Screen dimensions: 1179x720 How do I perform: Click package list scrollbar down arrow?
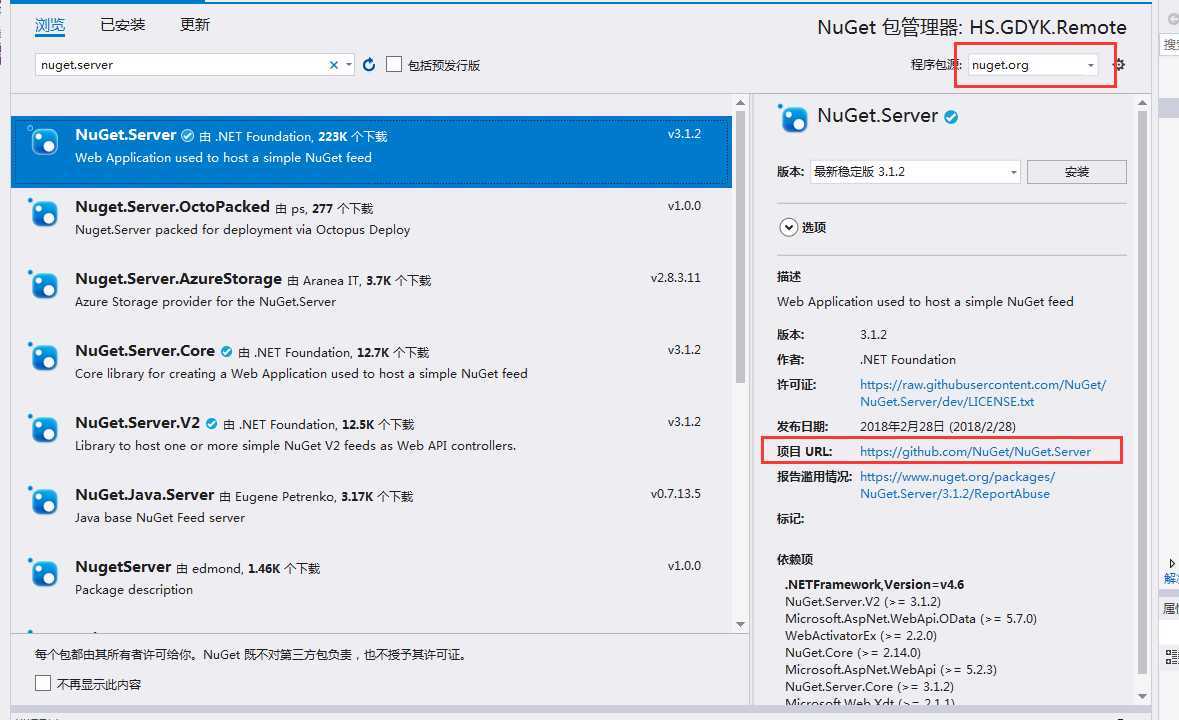tap(741, 625)
